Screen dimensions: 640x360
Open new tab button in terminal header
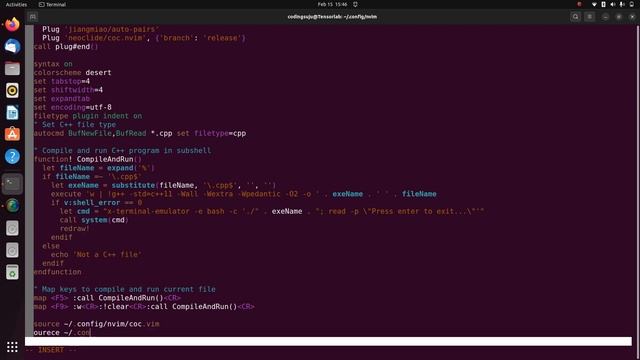(x=33, y=17)
